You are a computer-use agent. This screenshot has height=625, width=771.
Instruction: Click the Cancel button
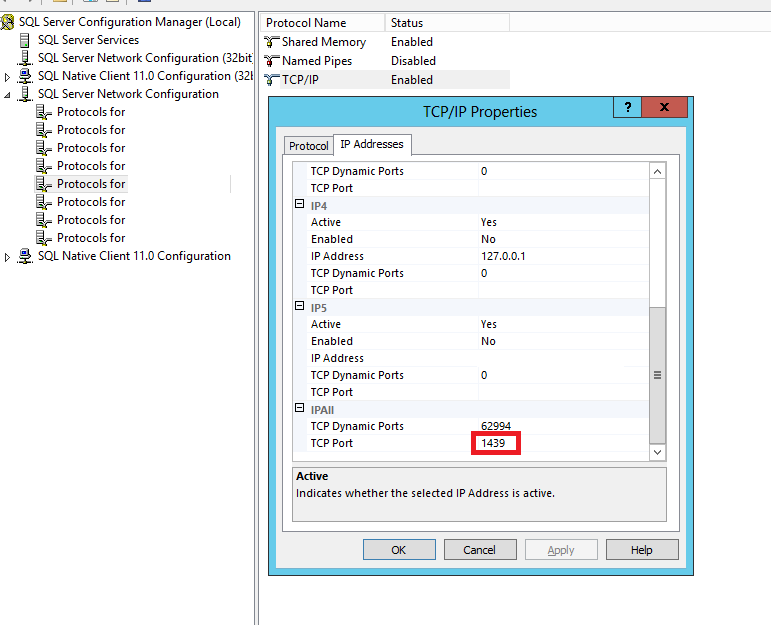[x=480, y=550]
